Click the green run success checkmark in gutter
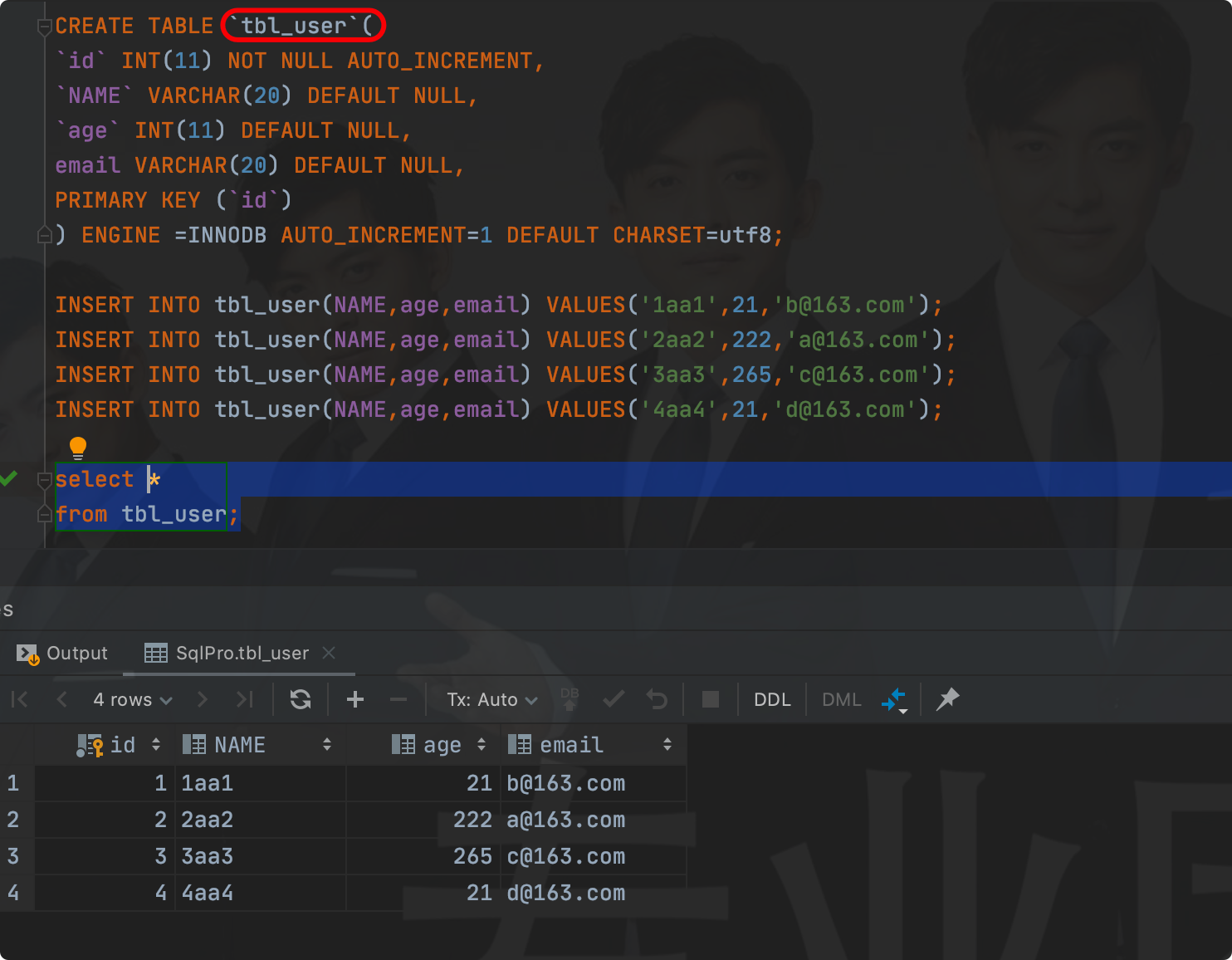This screenshot has height=960, width=1232. click(9, 478)
